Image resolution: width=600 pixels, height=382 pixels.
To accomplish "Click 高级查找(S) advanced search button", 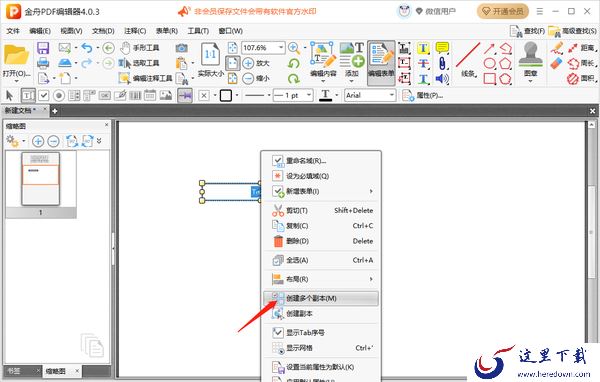I will [572, 31].
